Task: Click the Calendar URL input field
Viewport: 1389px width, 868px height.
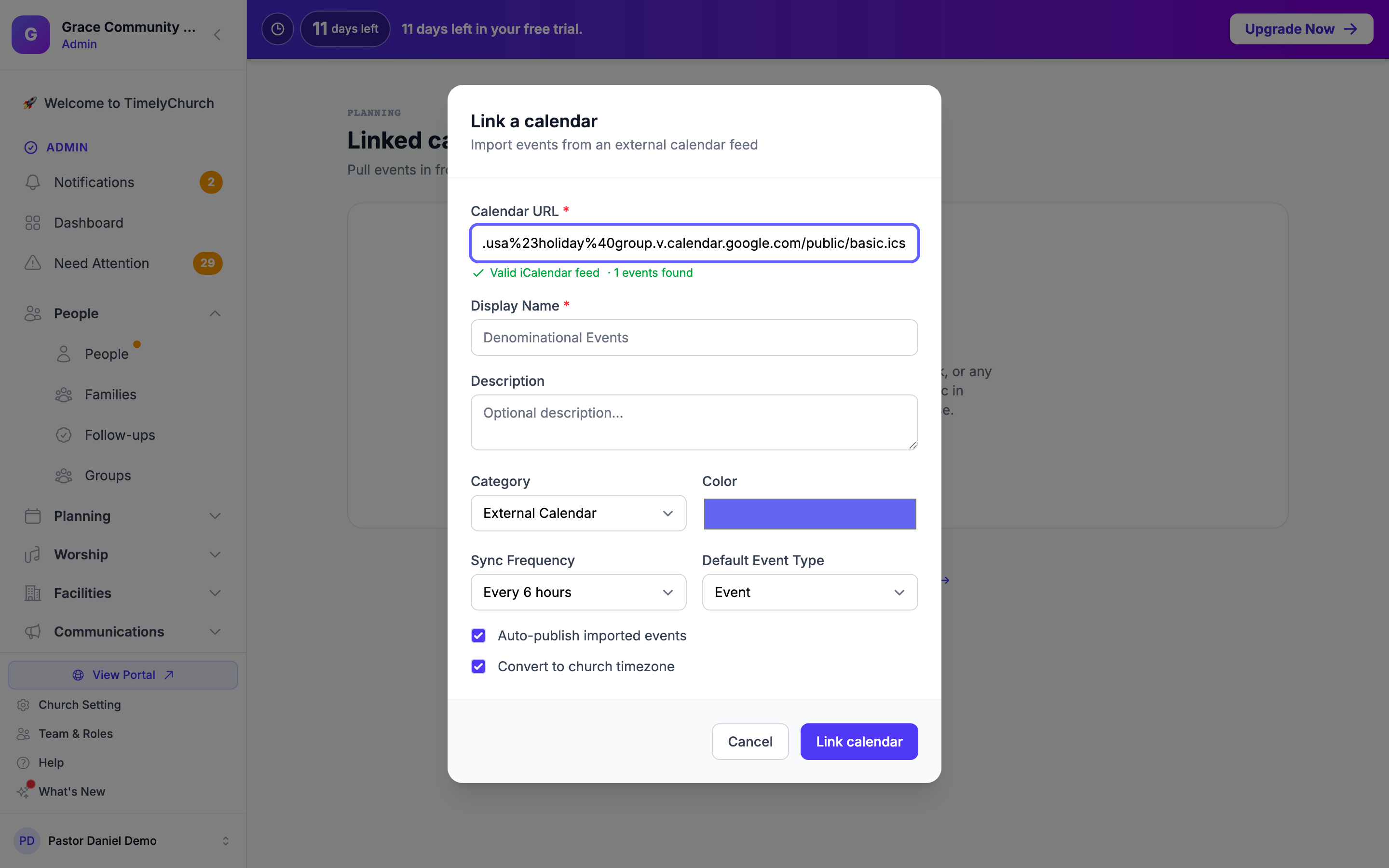Action: (x=694, y=243)
